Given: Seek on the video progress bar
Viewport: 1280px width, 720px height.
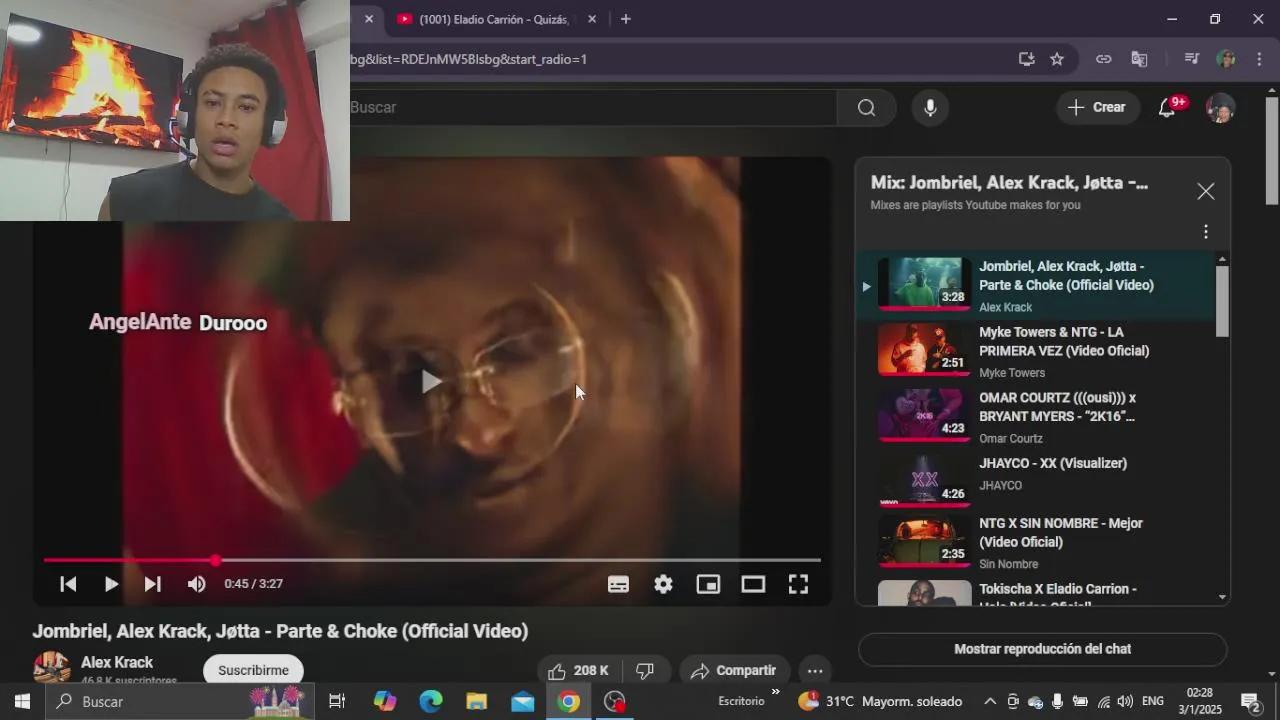Looking at the screenshot, I should (x=500, y=560).
